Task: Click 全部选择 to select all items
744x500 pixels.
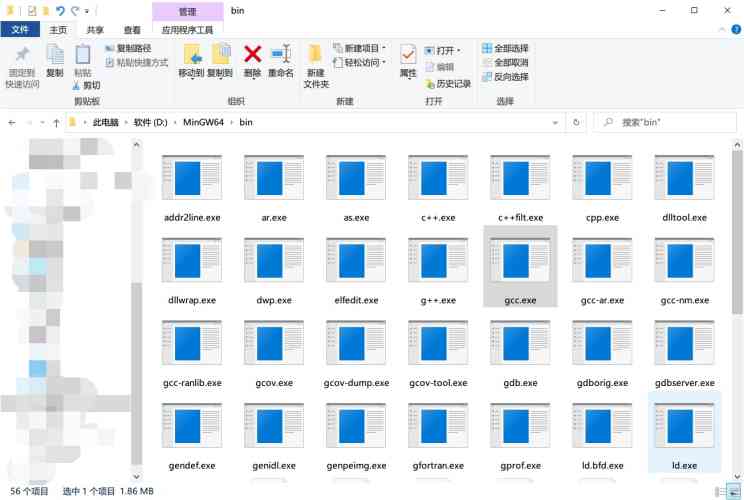Action: [505, 48]
